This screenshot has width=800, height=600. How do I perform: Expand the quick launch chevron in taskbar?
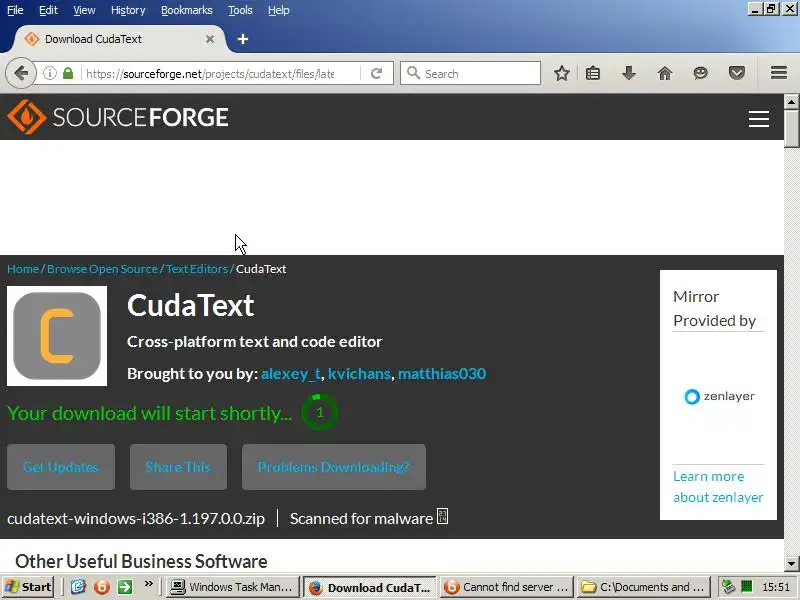coord(148,584)
